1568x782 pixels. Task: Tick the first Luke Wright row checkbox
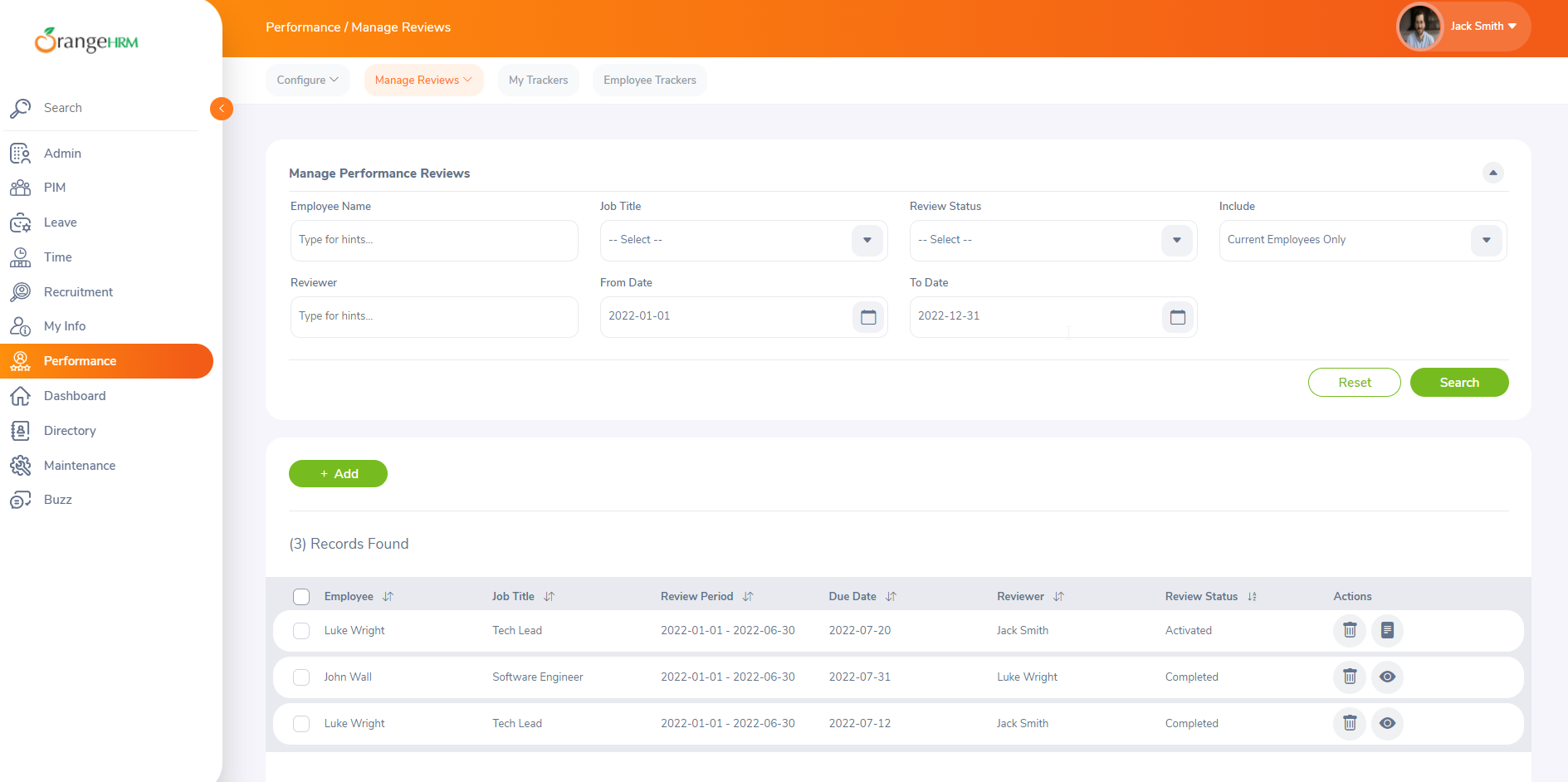tap(301, 631)
